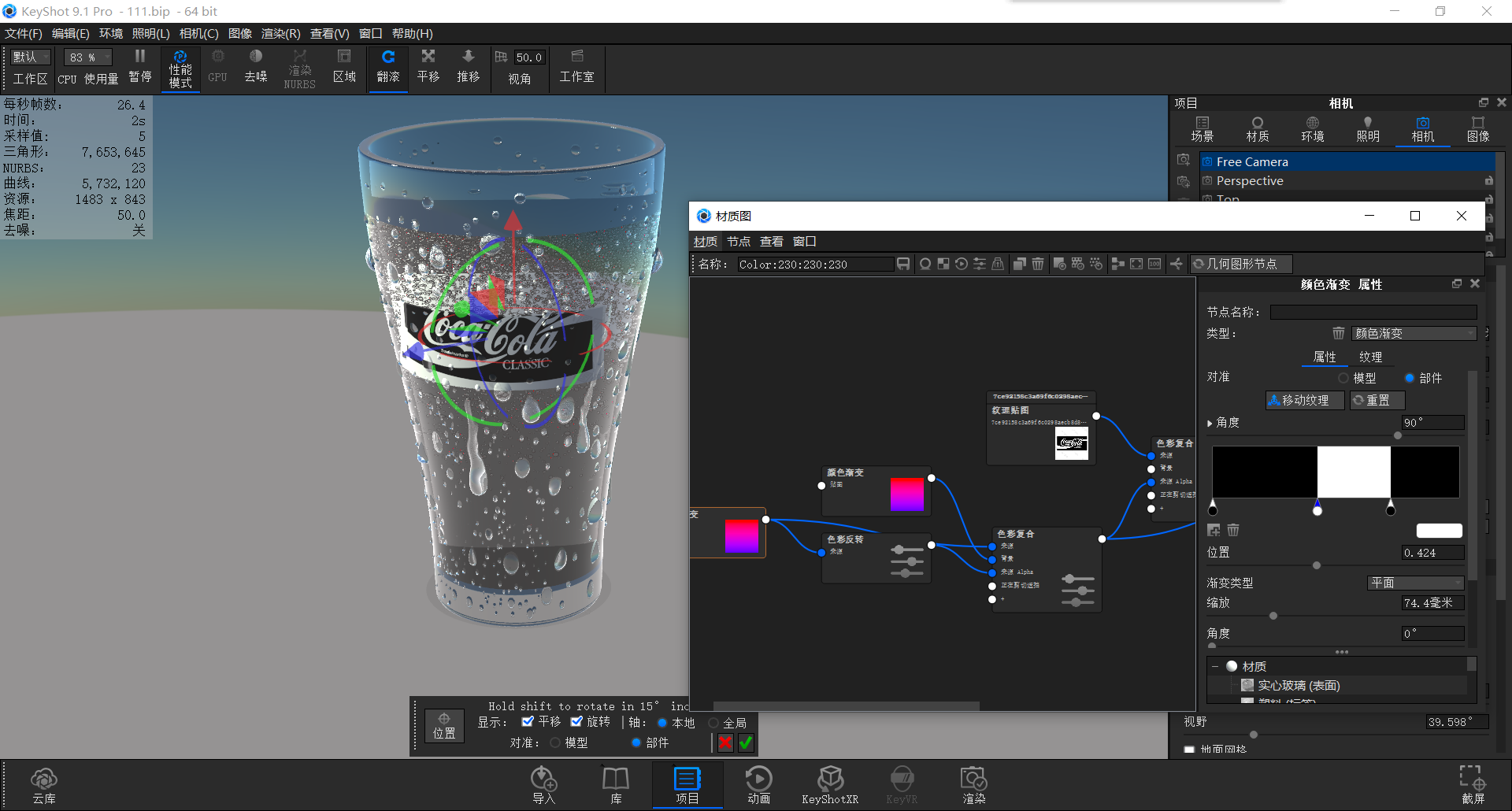Toggle the 性能模式 performance mode
This screenshot has width=1512, height=811.
click(180, 69)
